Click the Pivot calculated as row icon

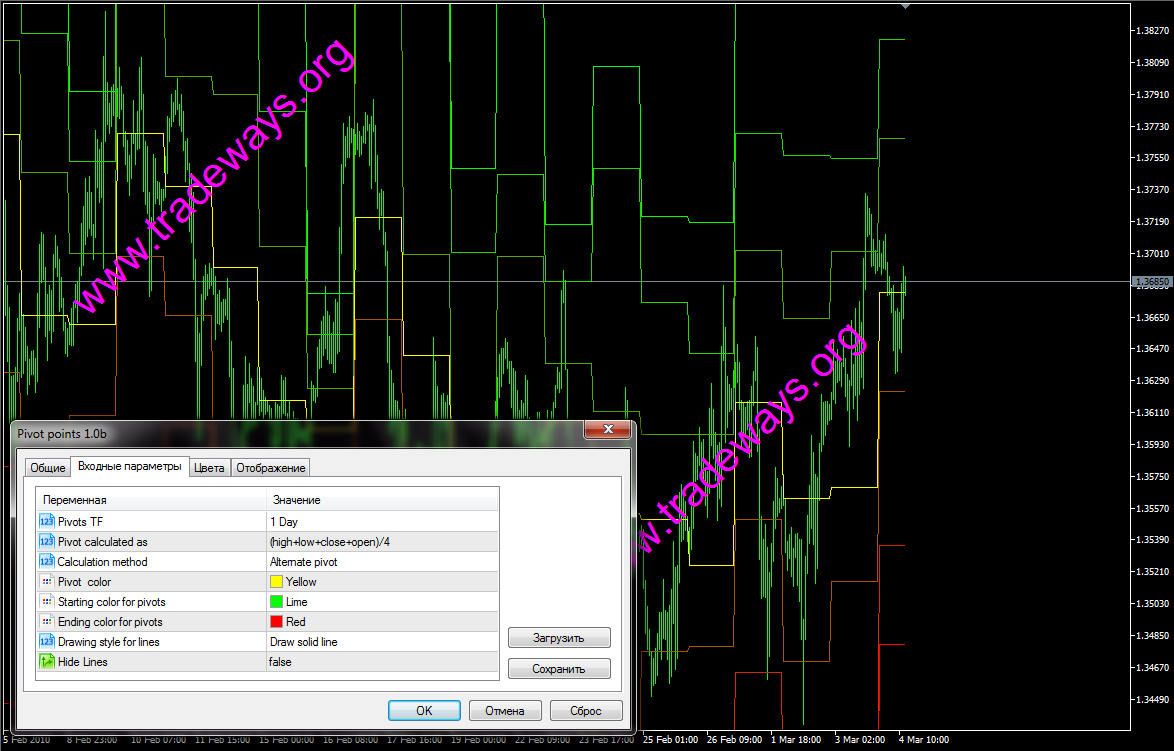pos(46,541)
